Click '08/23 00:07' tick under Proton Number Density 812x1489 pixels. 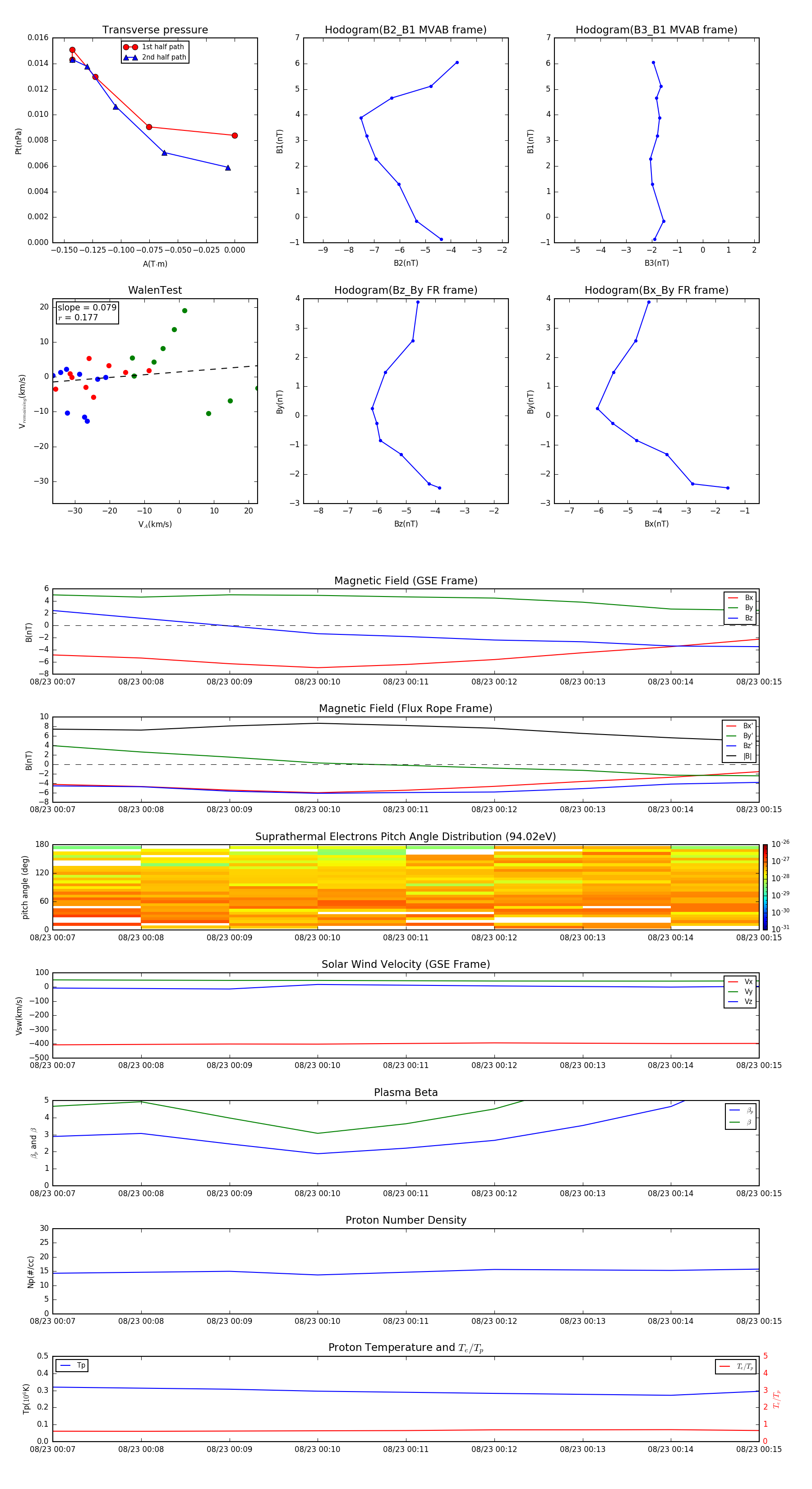tap(53, 1321)
